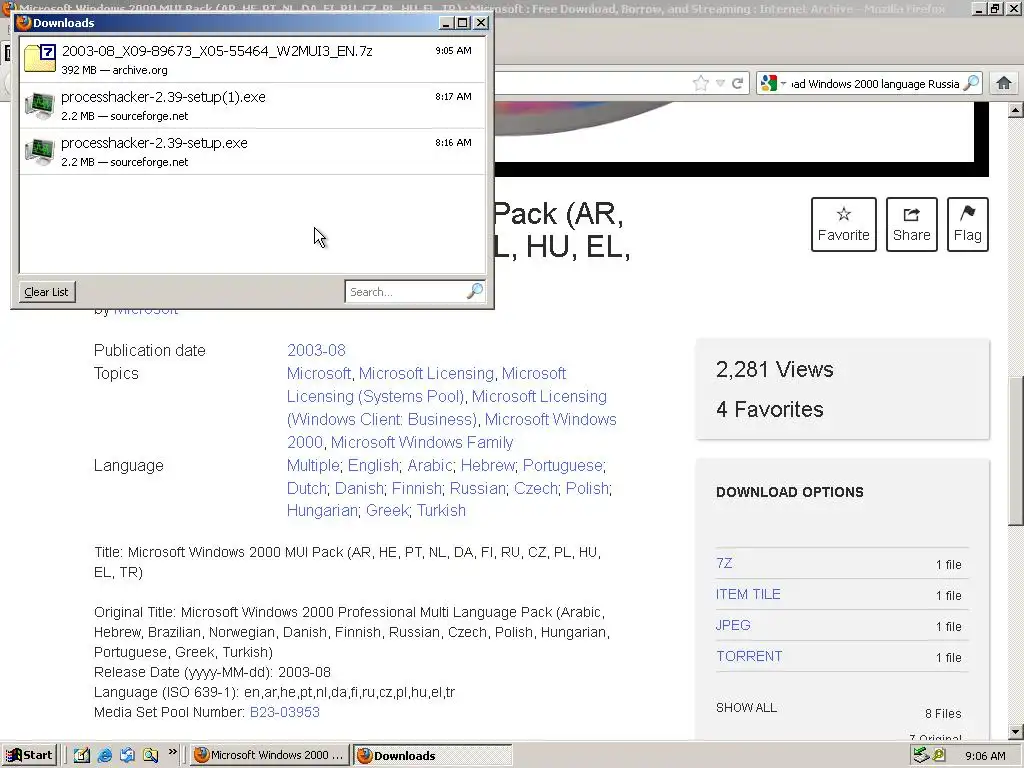Open the Russian language link
The height and width of the screenshot is (768, 1024).
(x=477, y=488)
